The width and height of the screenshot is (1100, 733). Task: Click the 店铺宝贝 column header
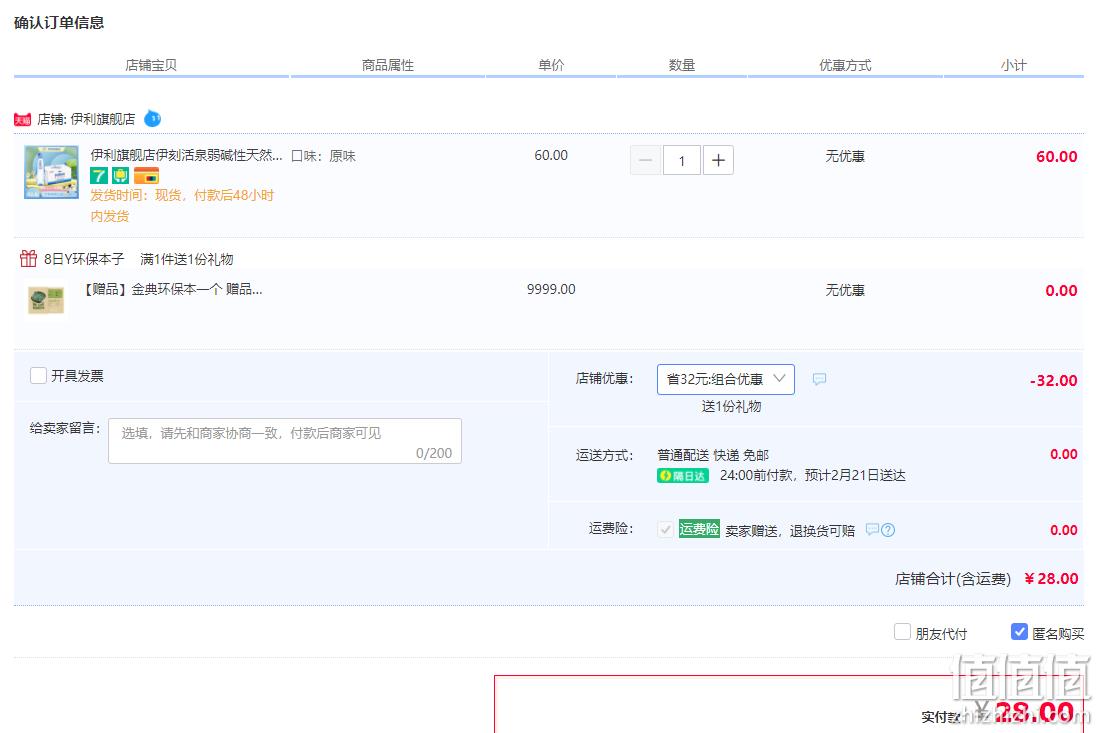(x=151, y=65)
